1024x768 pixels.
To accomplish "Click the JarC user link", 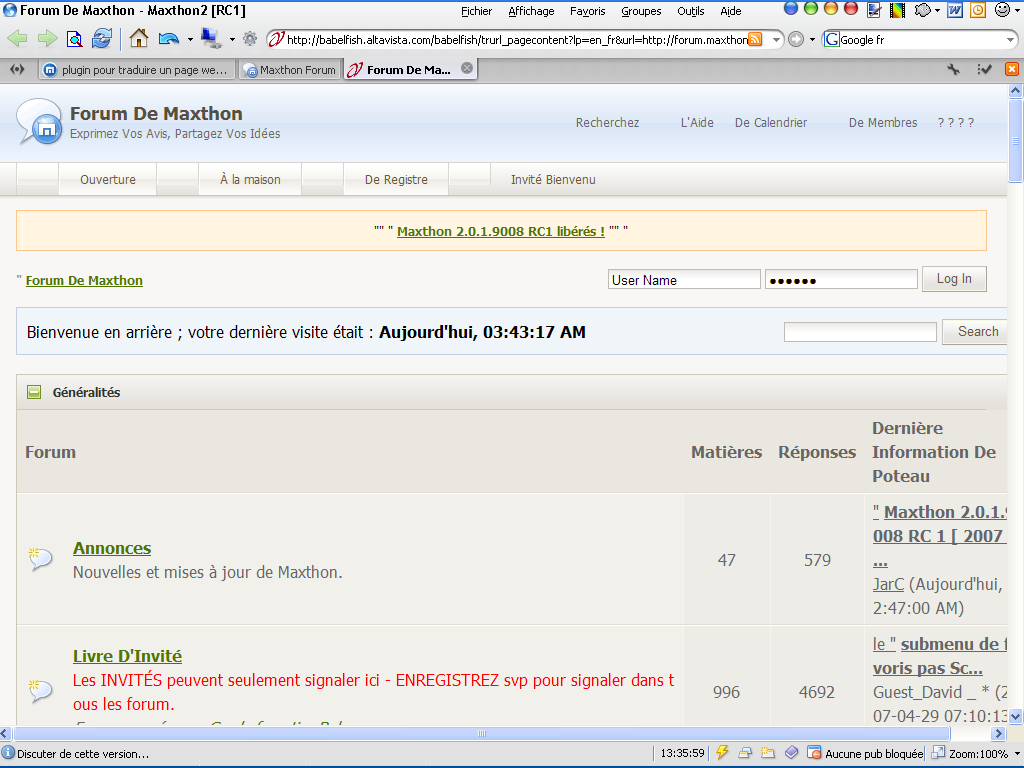I will tap(888, 584).
